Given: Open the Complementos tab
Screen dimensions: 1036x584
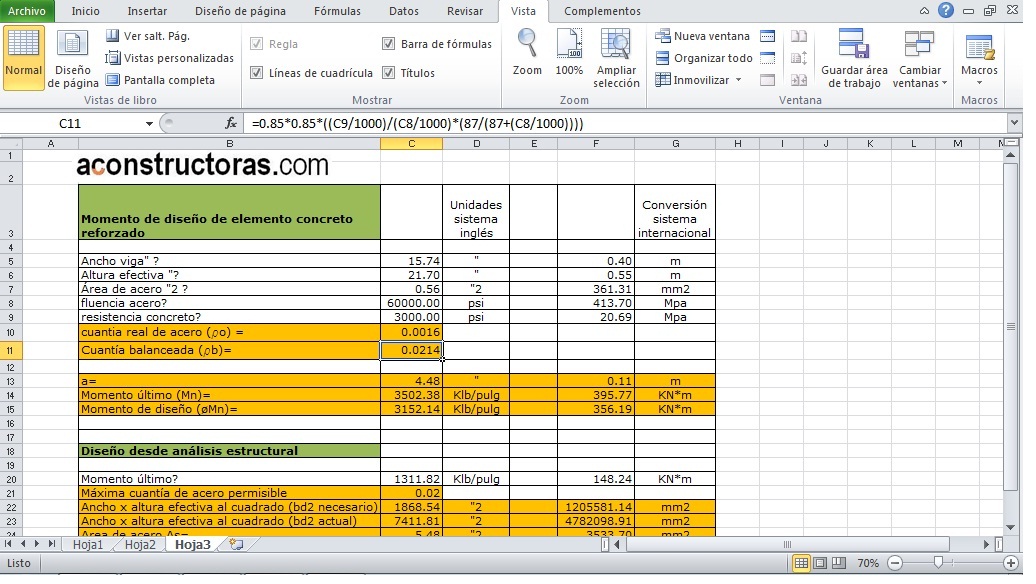Looking at the screenshot, I should 602,11.
